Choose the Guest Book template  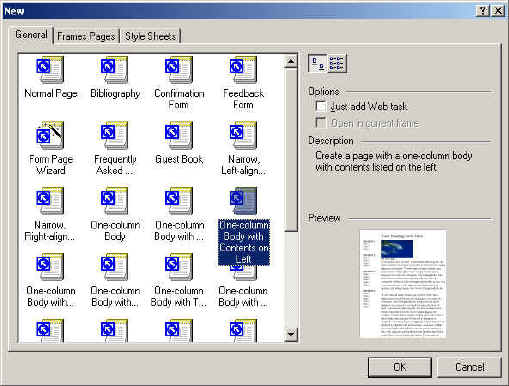click(x=179, y=135)
